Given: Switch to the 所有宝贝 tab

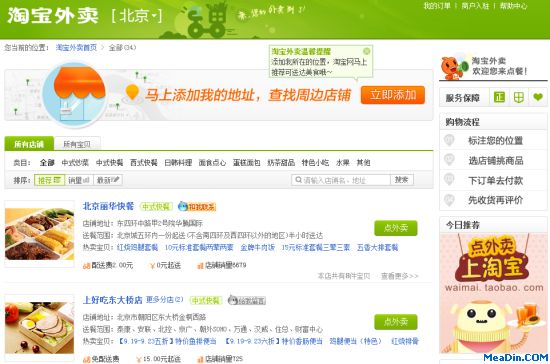Looking at the screenshot, I should pos(77,144).
